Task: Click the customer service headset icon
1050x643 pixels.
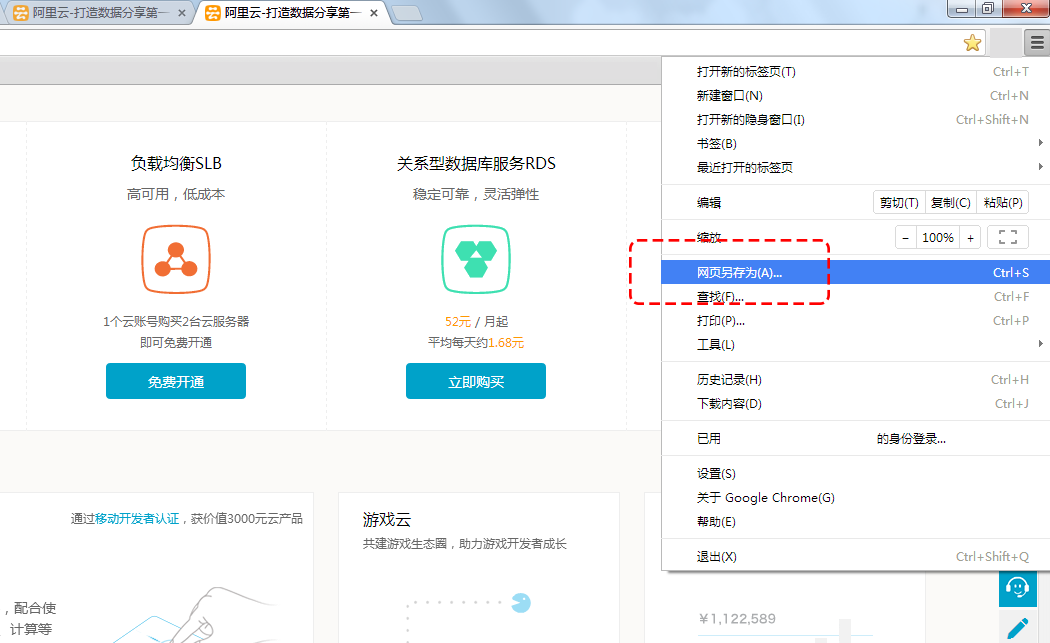Action: coord(1018,587)
